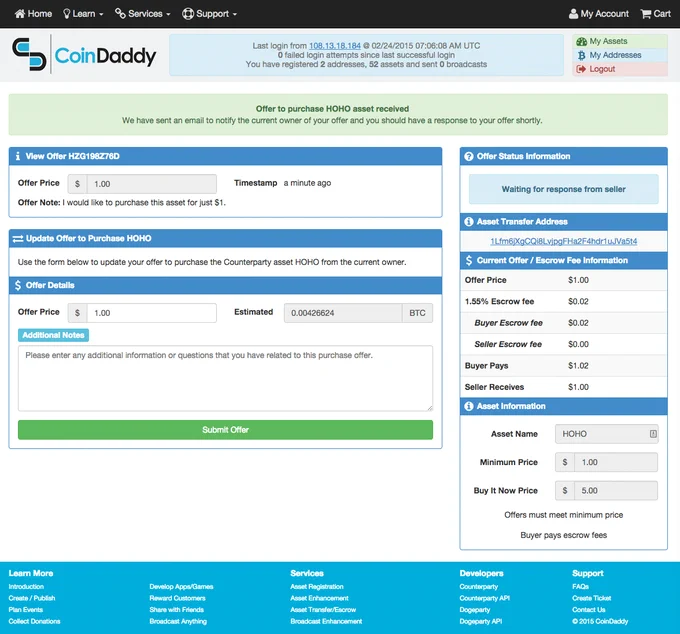Viewport: 680px width, 634px height.
Task: Open footer Introduction link
Action: tap(26, 587)
